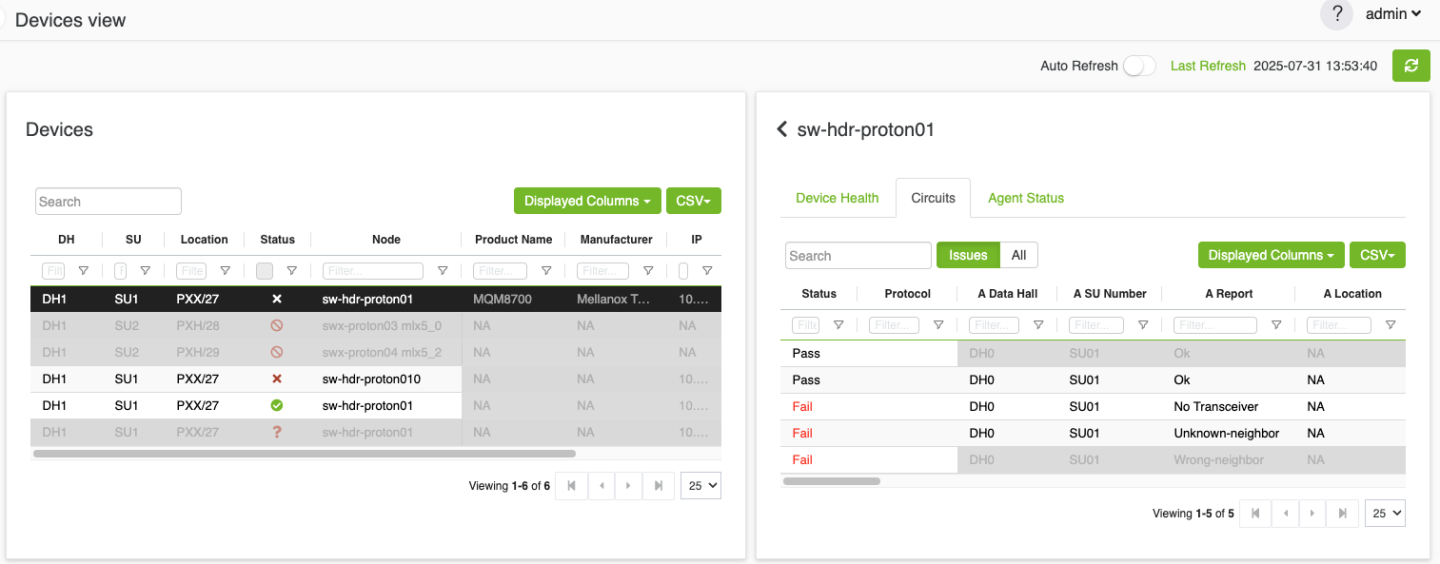
Task: Click the Status column filter checkbox
Action: click(265, 271)
